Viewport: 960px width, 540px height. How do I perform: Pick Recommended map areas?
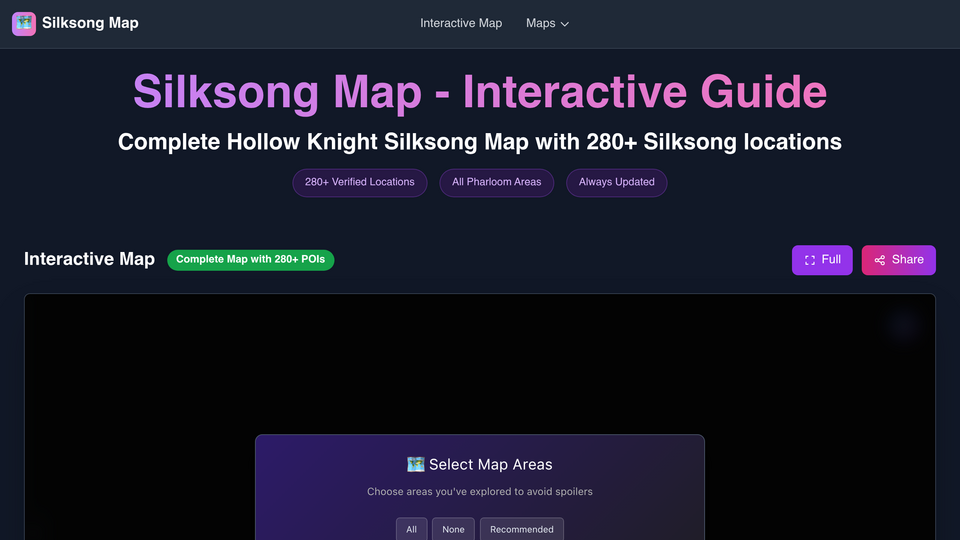click(x=522, y=530)
